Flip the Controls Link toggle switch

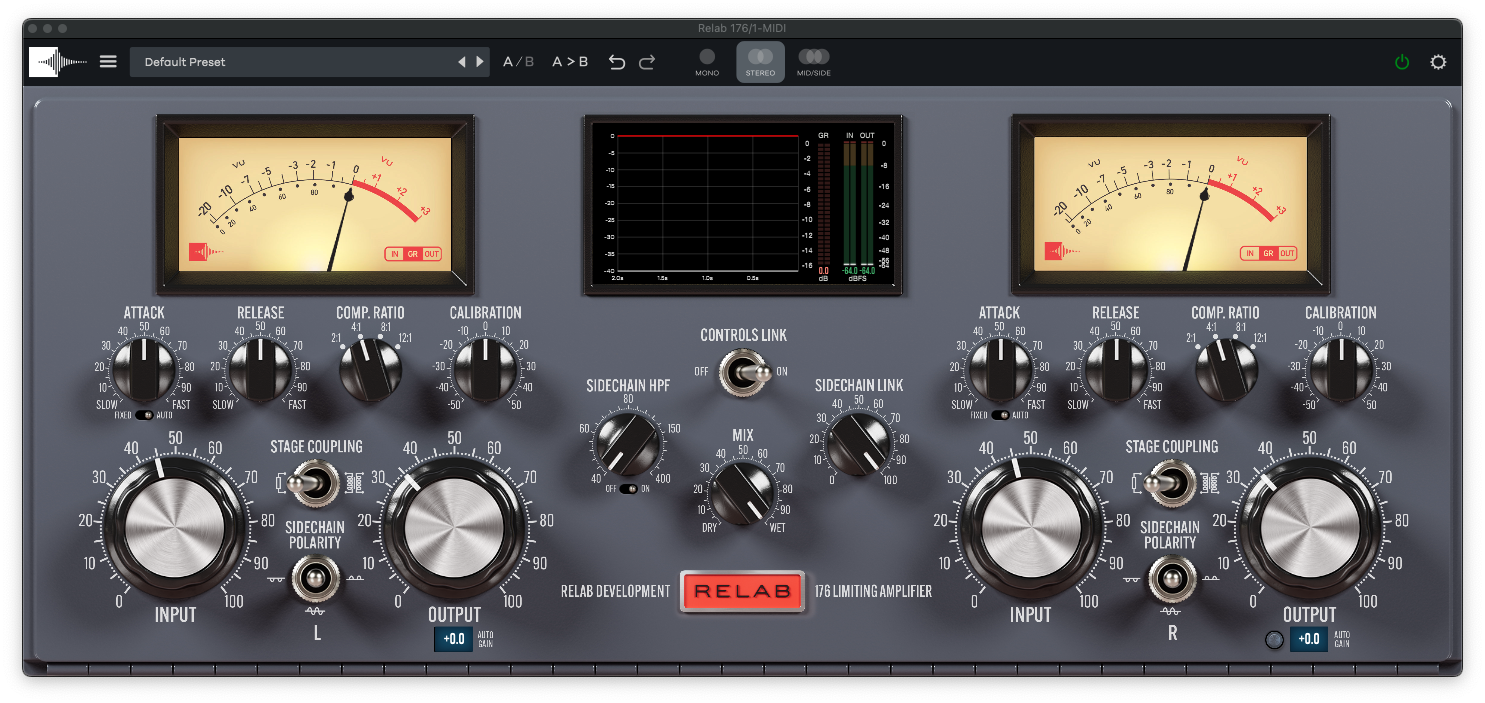(742, 372)
